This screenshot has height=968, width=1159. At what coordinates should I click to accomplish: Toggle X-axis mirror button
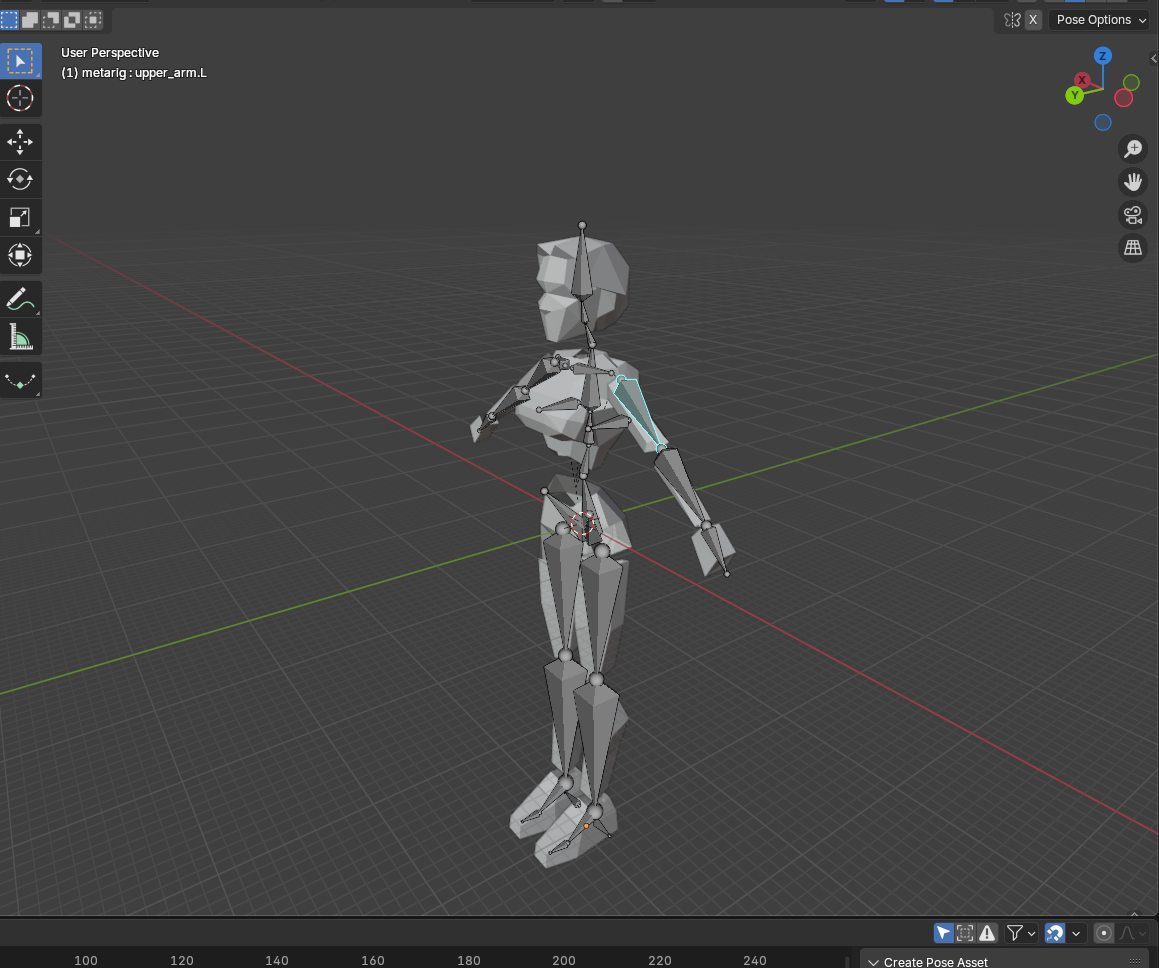[x=1033, y=20]
